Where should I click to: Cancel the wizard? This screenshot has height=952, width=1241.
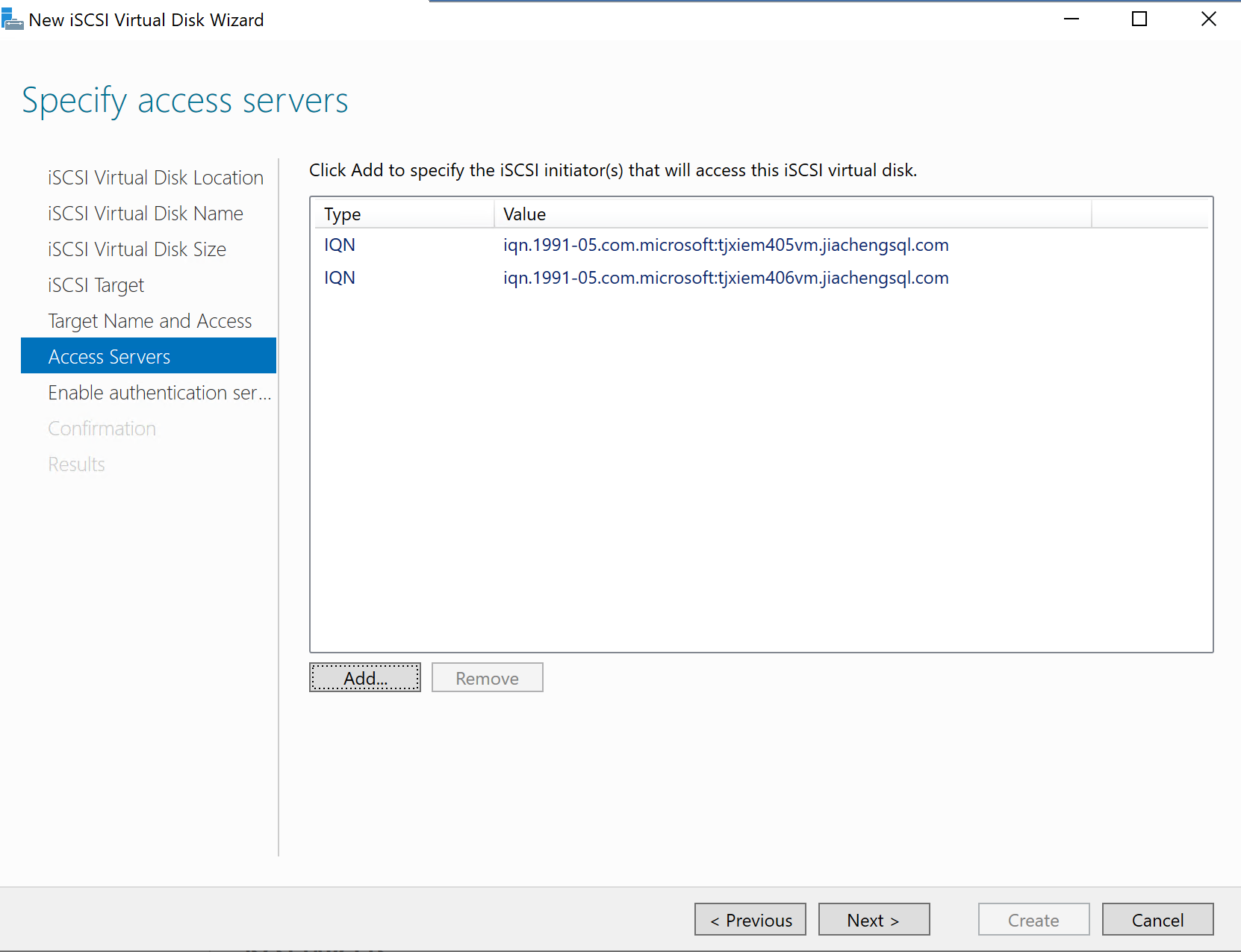tap(1157, 920)
